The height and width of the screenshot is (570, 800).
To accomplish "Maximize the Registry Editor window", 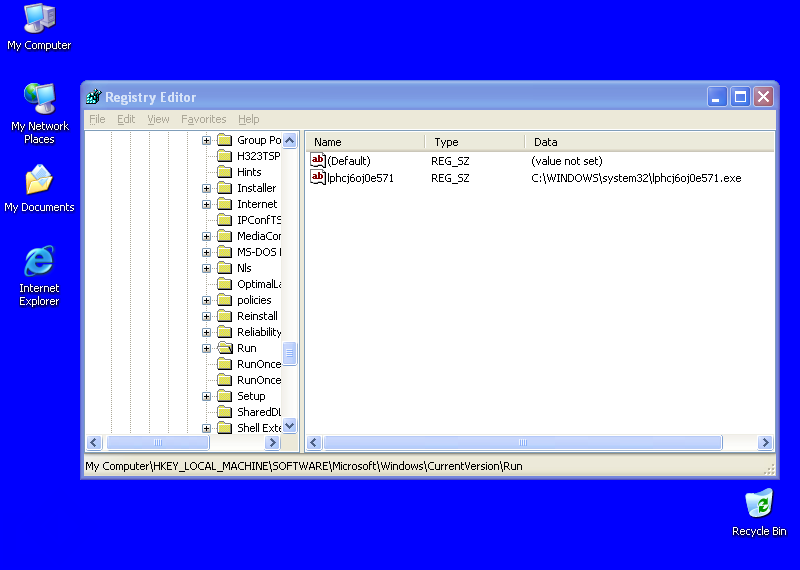I will click(x=740, y=96).
